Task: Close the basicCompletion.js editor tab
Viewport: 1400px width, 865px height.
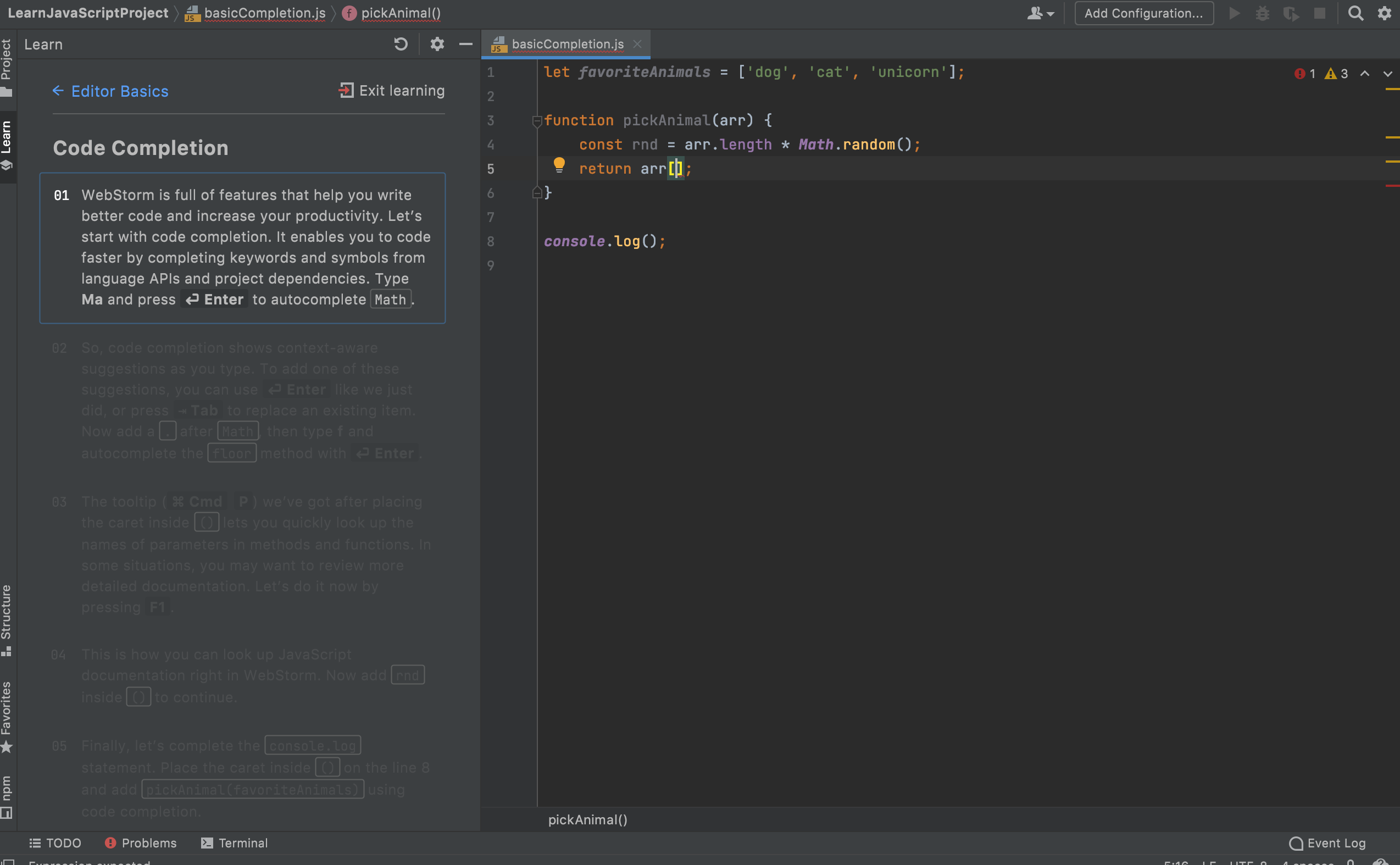Action: [x=637, y=44]
